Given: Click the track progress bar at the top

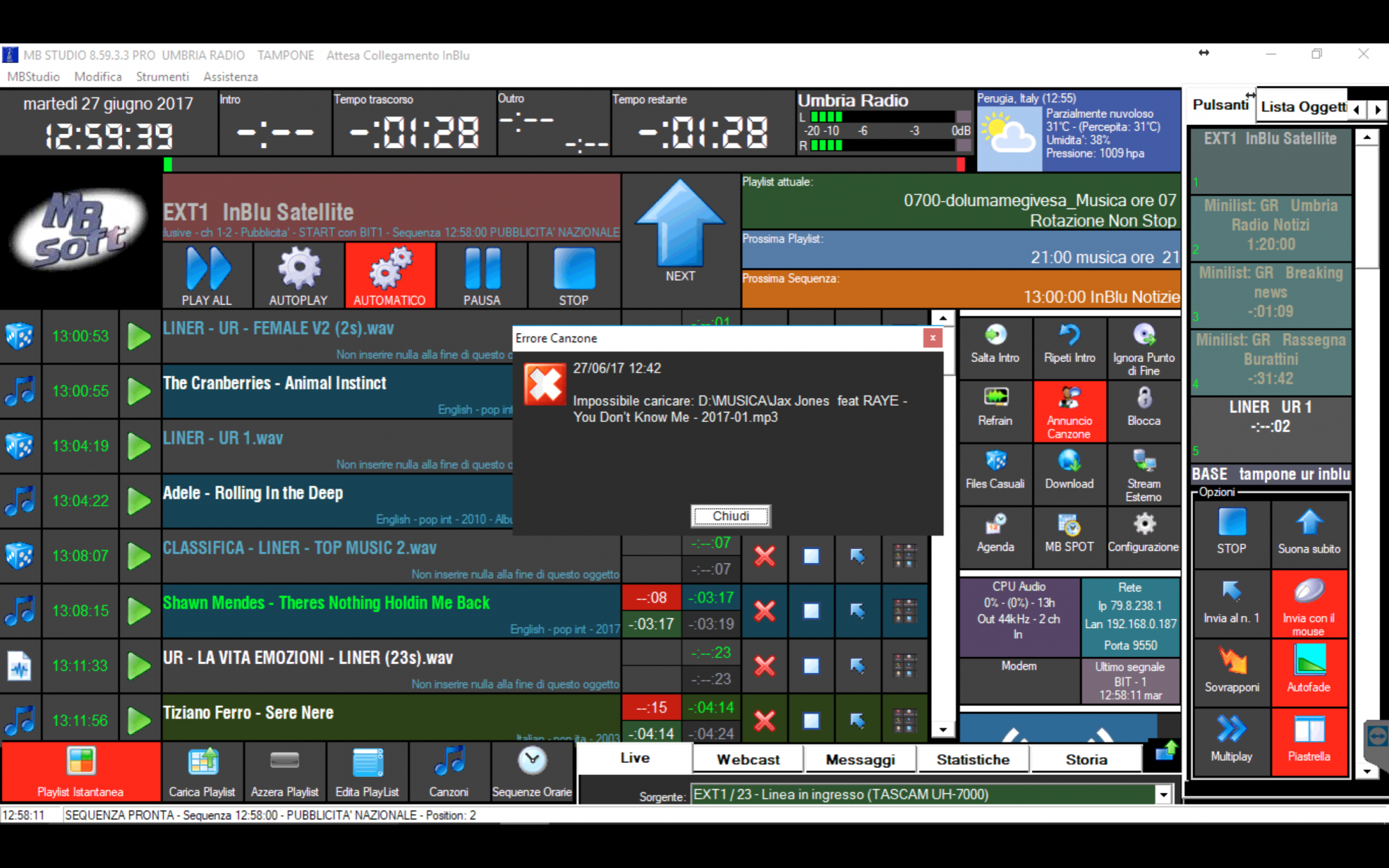Looking at the screenshot, I should (561, 165).
